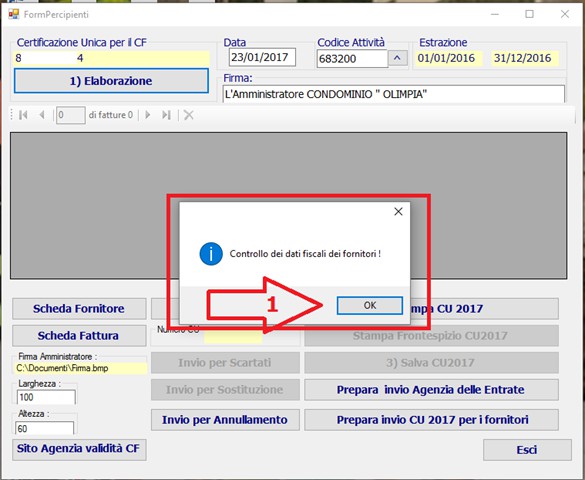Go to first record in navigator
585x480 pixels.
tap(24, 115)
